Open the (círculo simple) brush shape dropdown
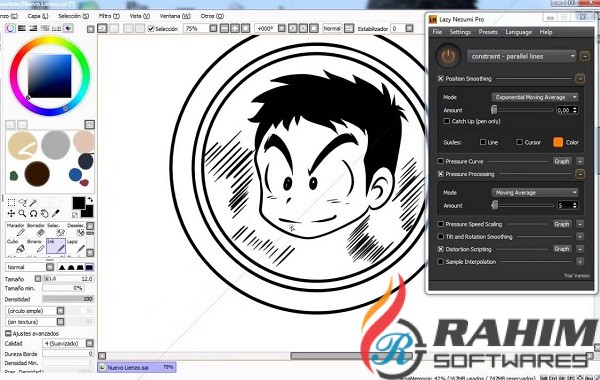The image size is (600, 380). [60, 311]
